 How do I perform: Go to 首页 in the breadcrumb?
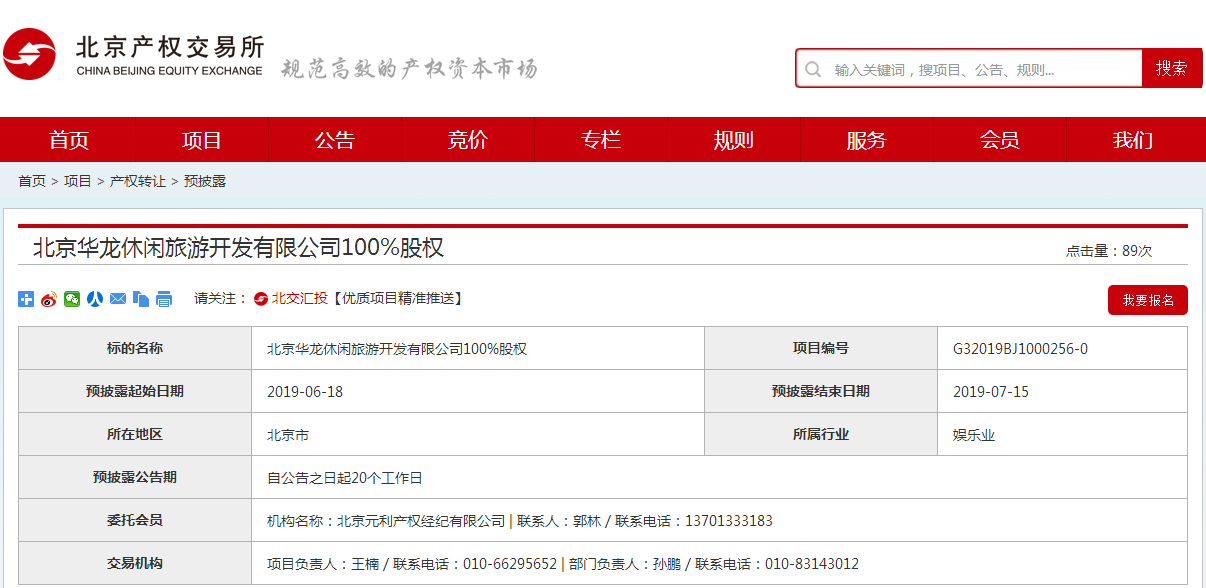32,181
